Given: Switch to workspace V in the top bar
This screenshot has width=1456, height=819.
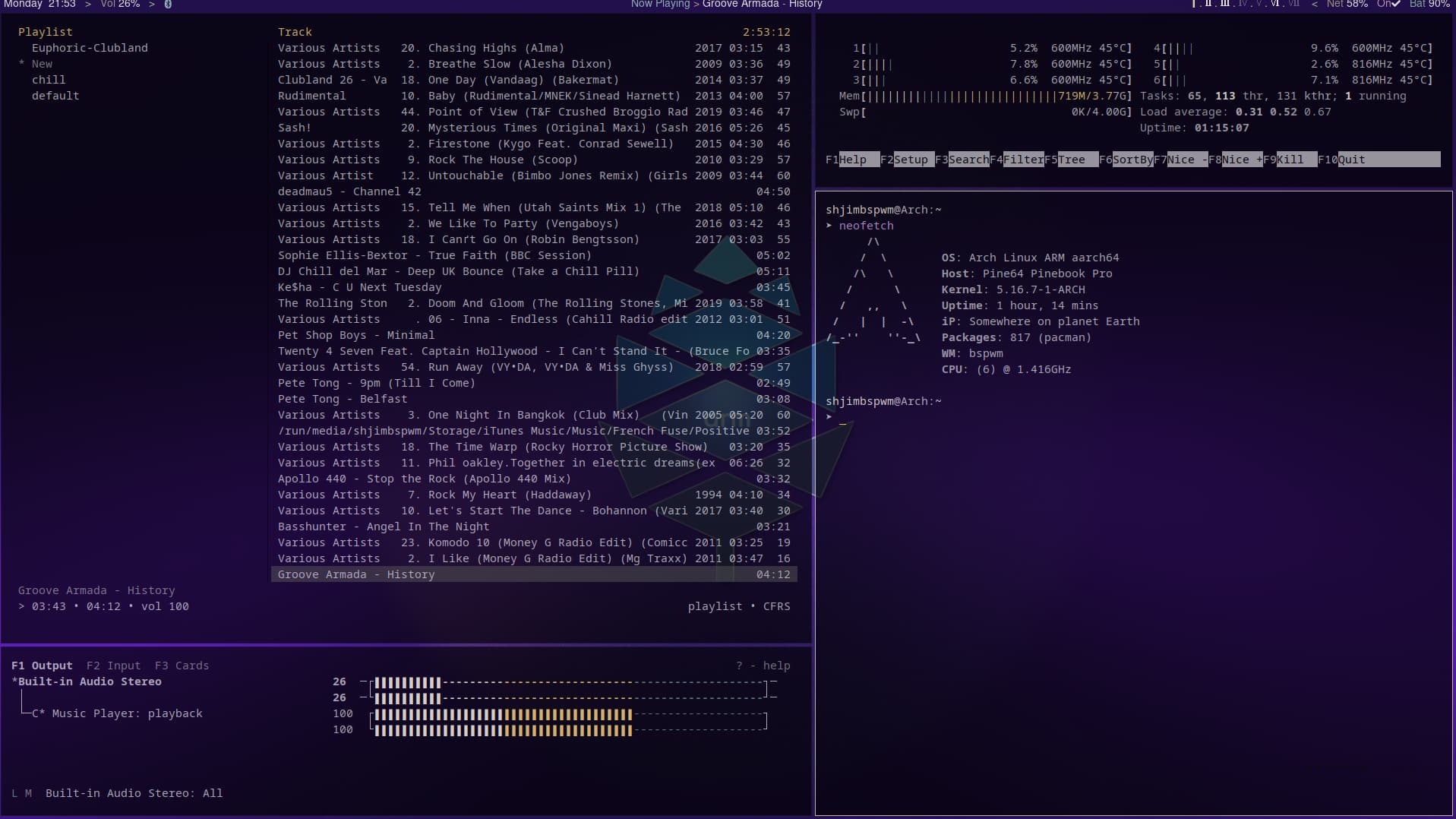Looking at the screenshot, I should pos(1259,4).
